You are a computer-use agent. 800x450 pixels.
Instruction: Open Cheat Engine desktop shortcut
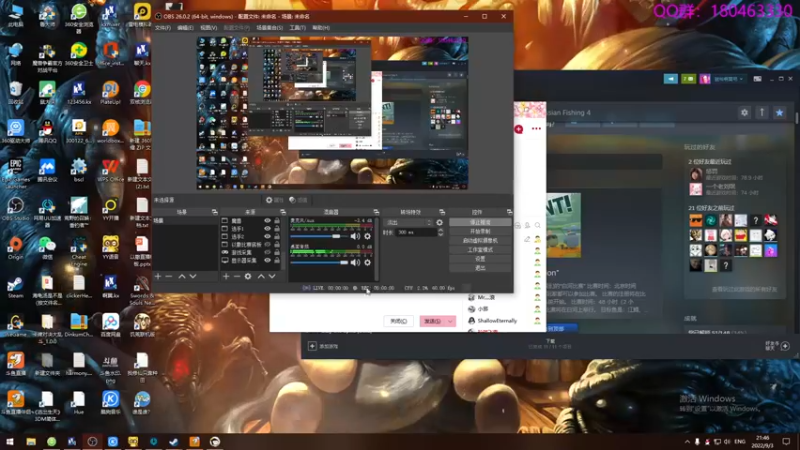click(79, 250)
